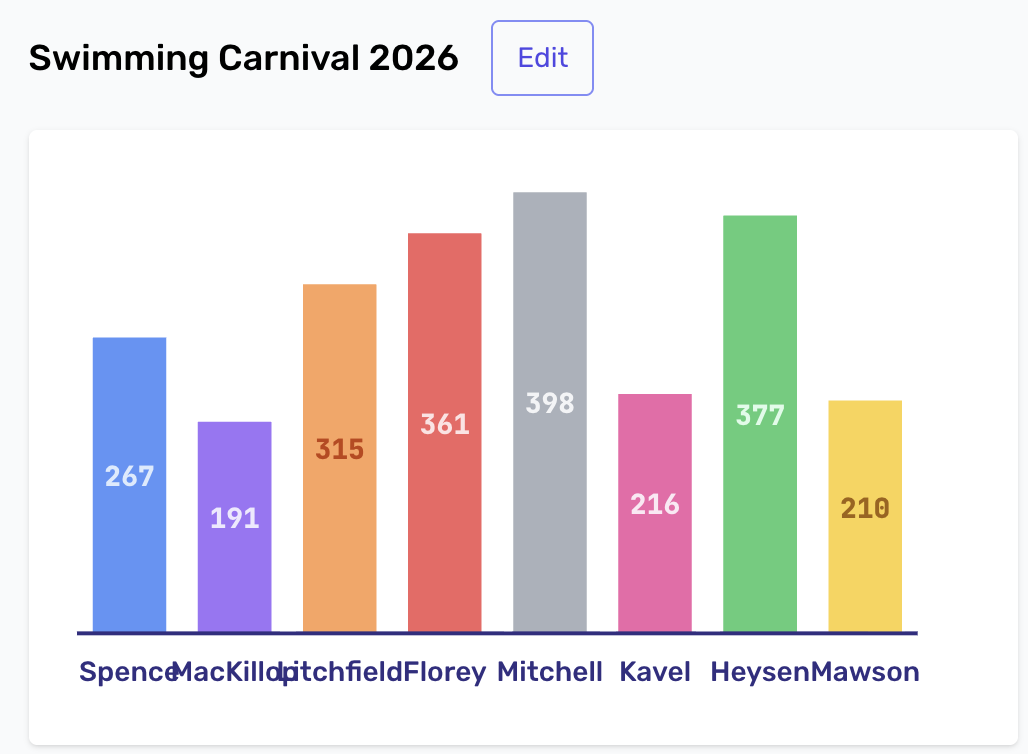Viewport: 1028px width, 754px height.
Task: Select the Heysen axis label
Action: pos(759,672)
